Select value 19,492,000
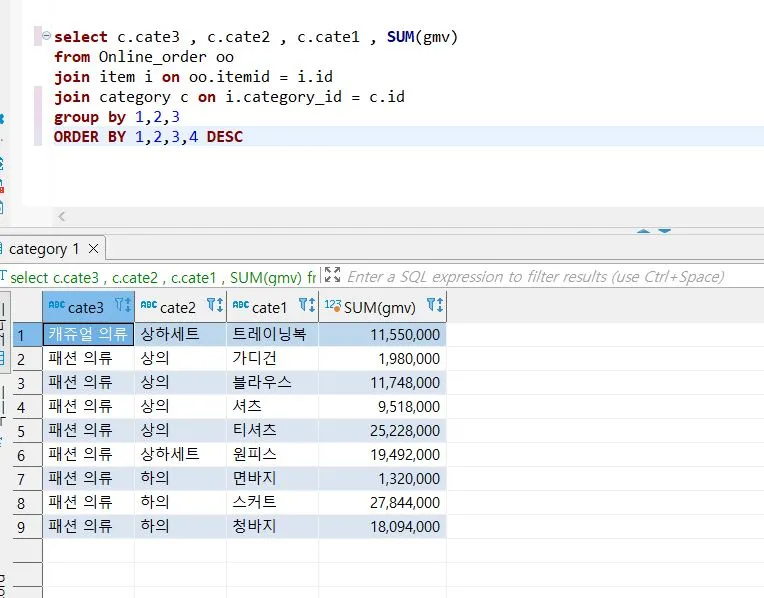Viewport: 764px width, 598px height. (x=382, y=454)
